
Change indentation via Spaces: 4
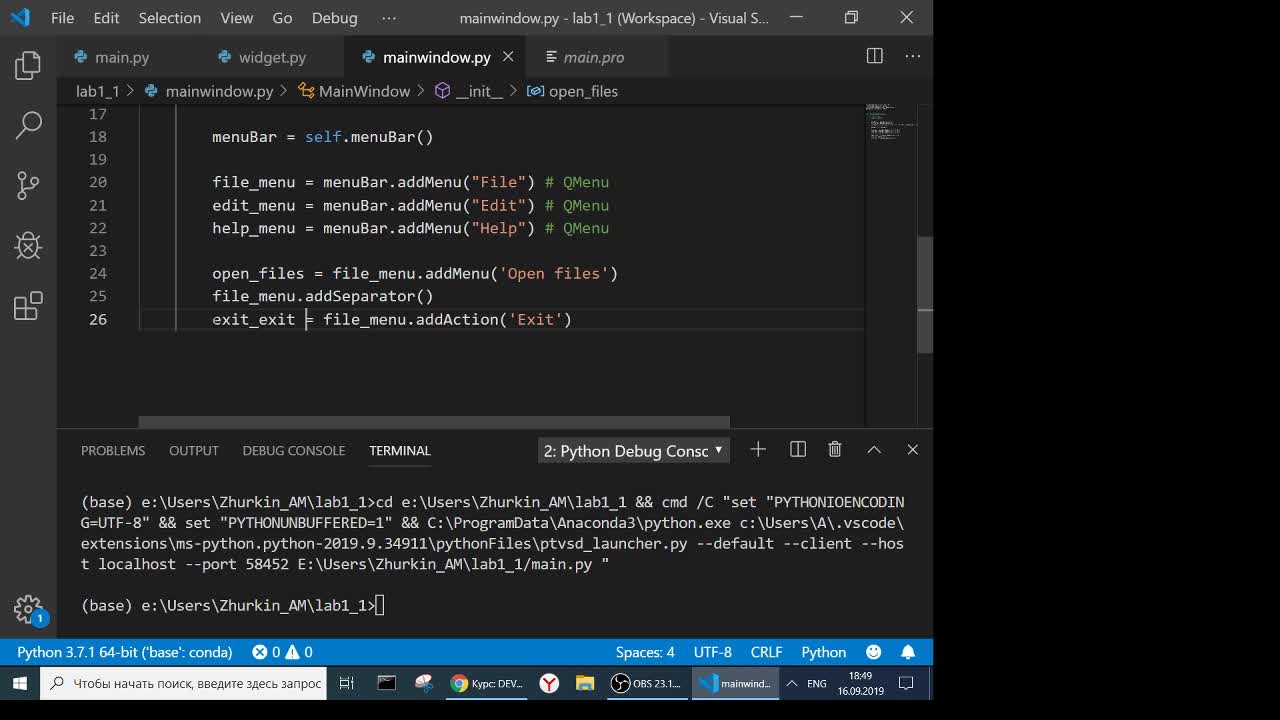pyautogui.click(x=645, y=652)
